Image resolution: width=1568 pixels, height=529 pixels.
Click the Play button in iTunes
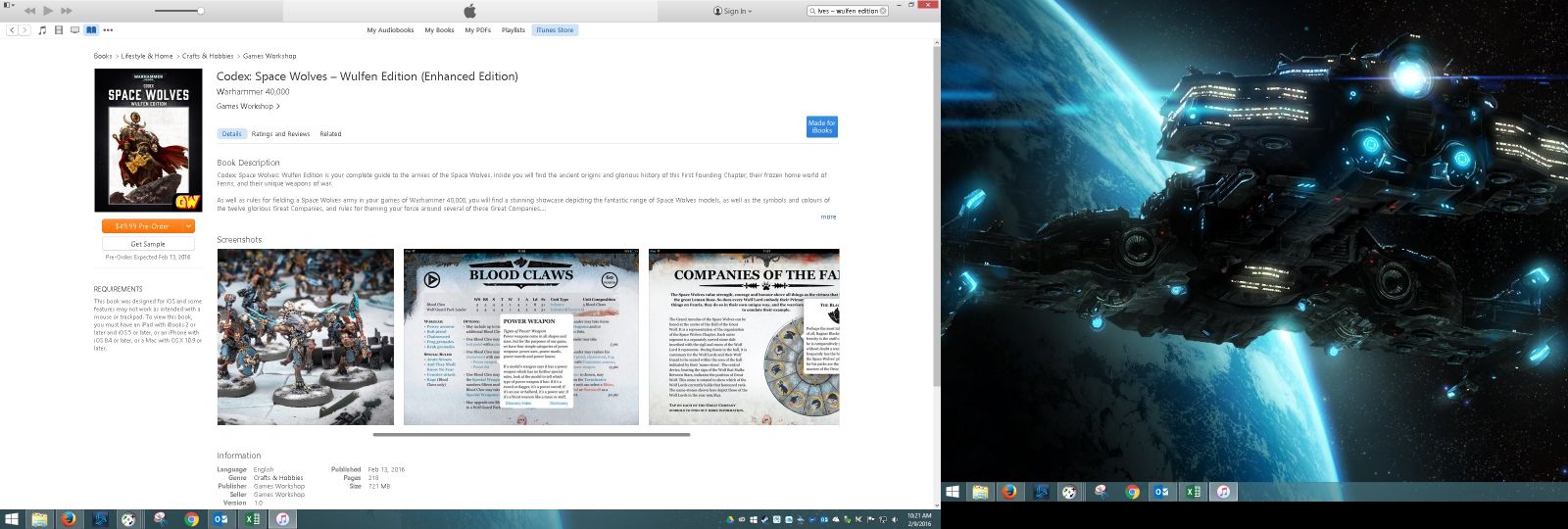pyautogui.click(x=48, y=11)
